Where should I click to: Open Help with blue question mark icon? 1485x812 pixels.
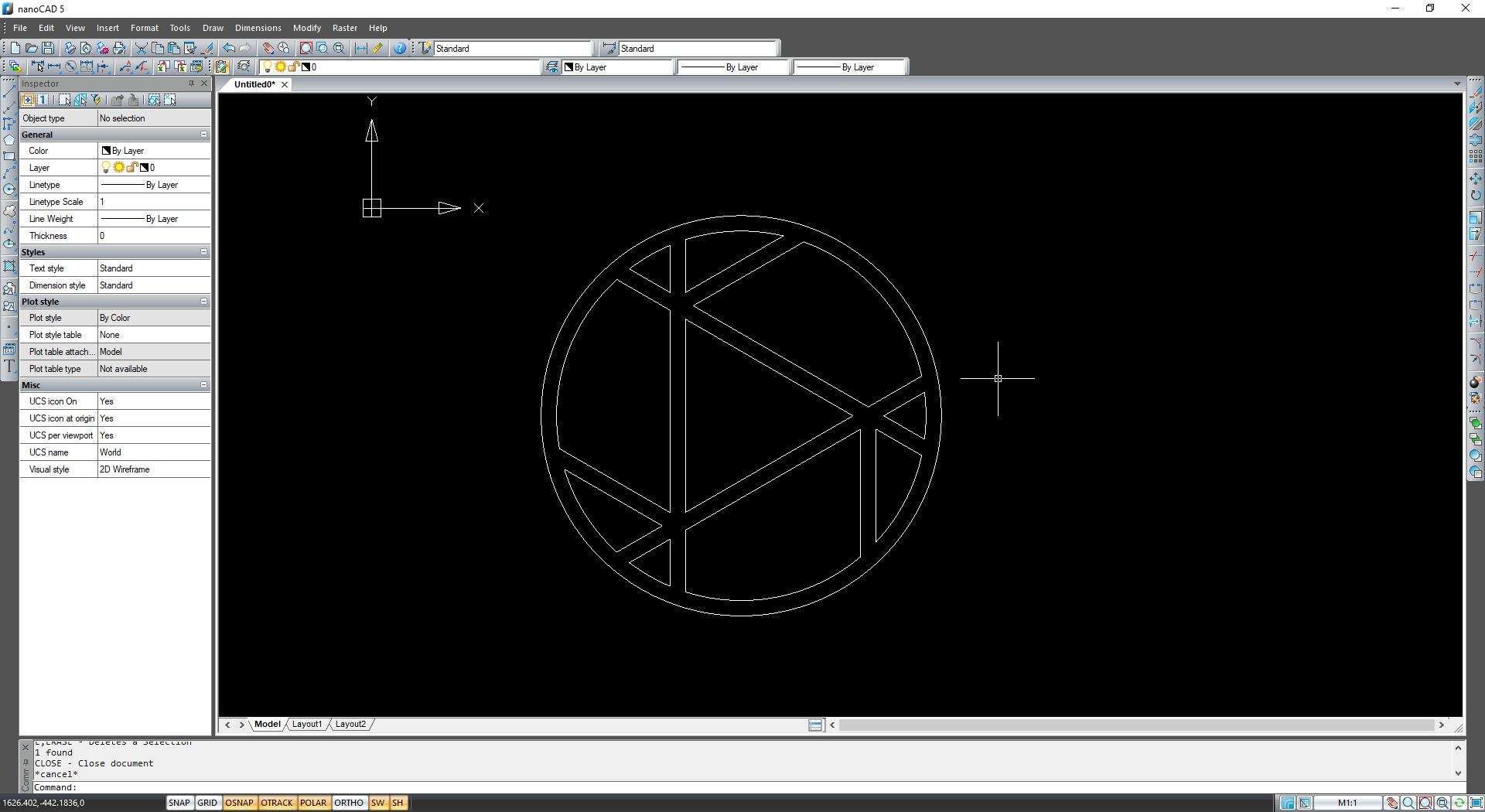pyautogui.click(x=399, y=48)
